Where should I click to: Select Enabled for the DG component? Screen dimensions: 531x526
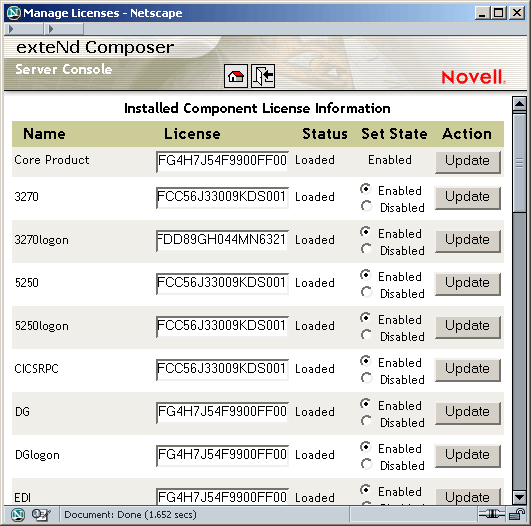(x=366, y=404)
